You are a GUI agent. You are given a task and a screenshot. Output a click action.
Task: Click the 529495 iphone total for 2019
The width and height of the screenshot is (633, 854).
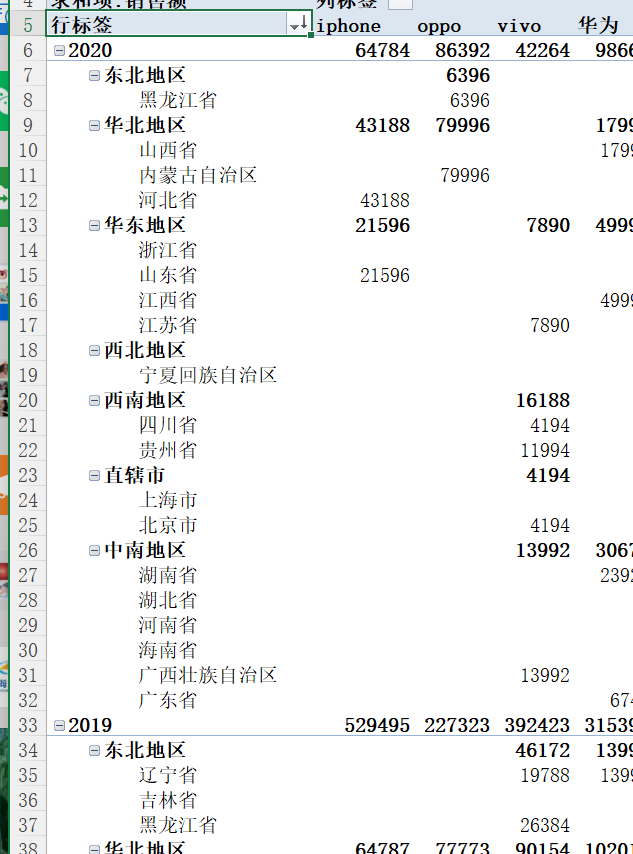coord(377,725)
